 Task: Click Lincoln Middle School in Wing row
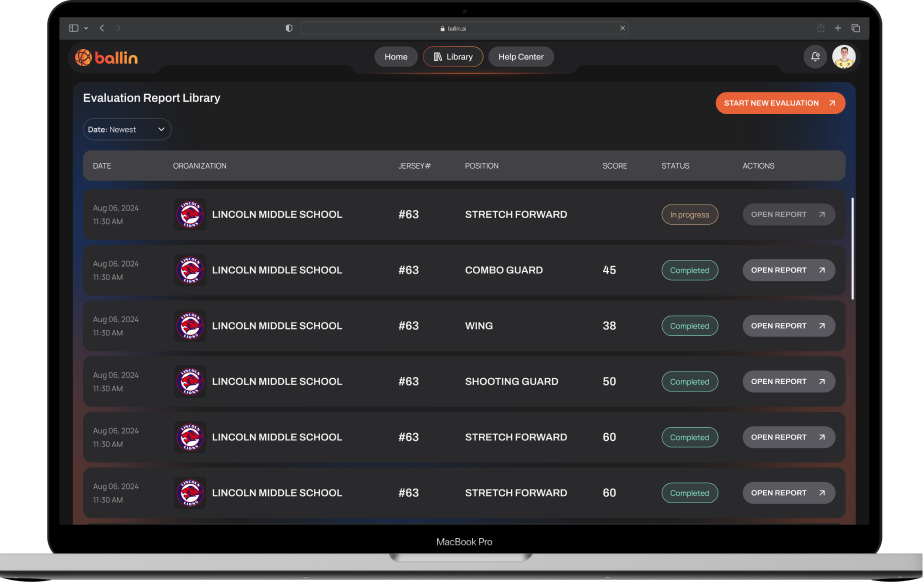(x=277, y=325)
